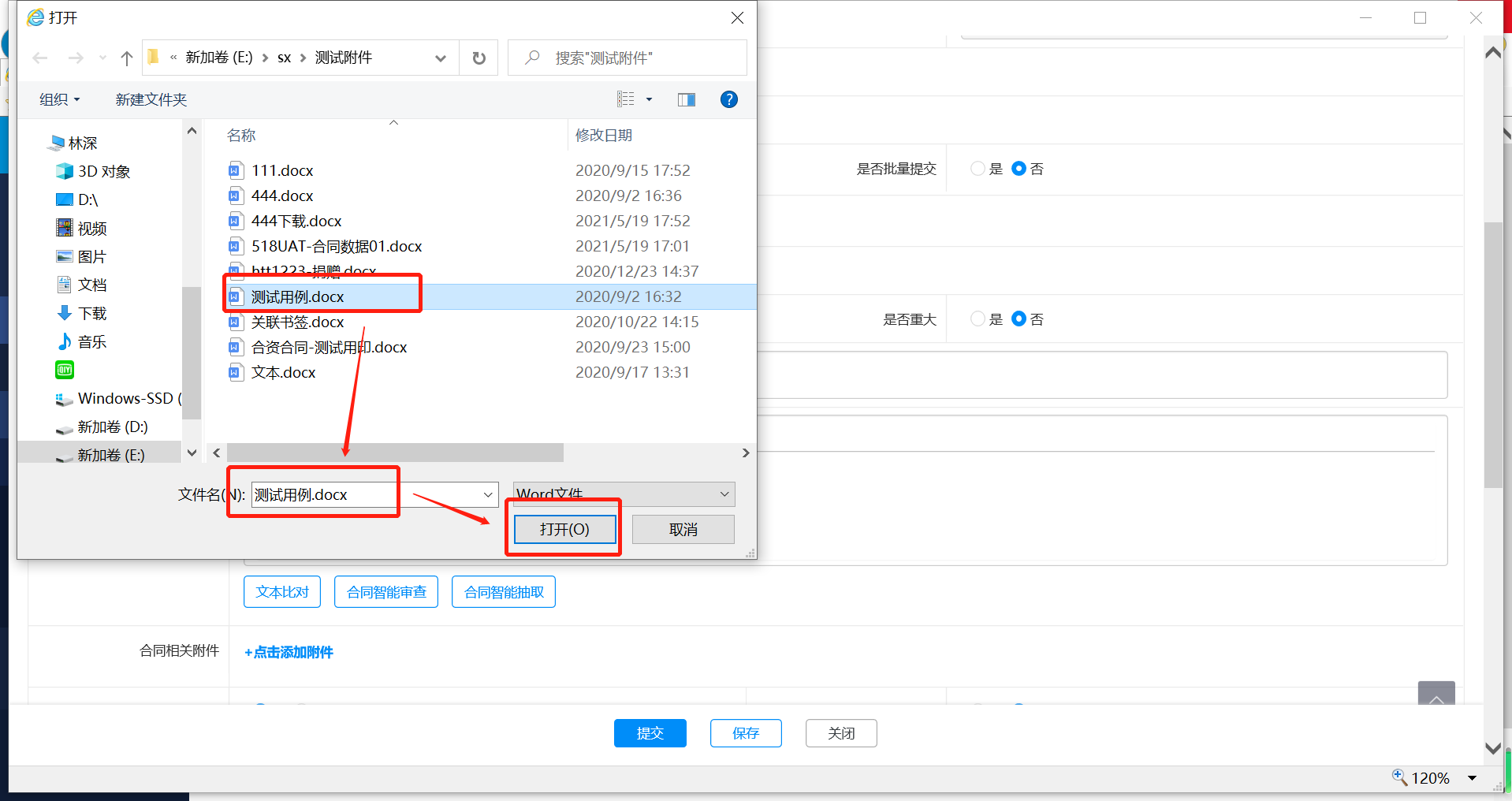Viewport: 1512px width, 801px height.
Task: Select 是 radio for 是否重大
Action: [978, 319]
